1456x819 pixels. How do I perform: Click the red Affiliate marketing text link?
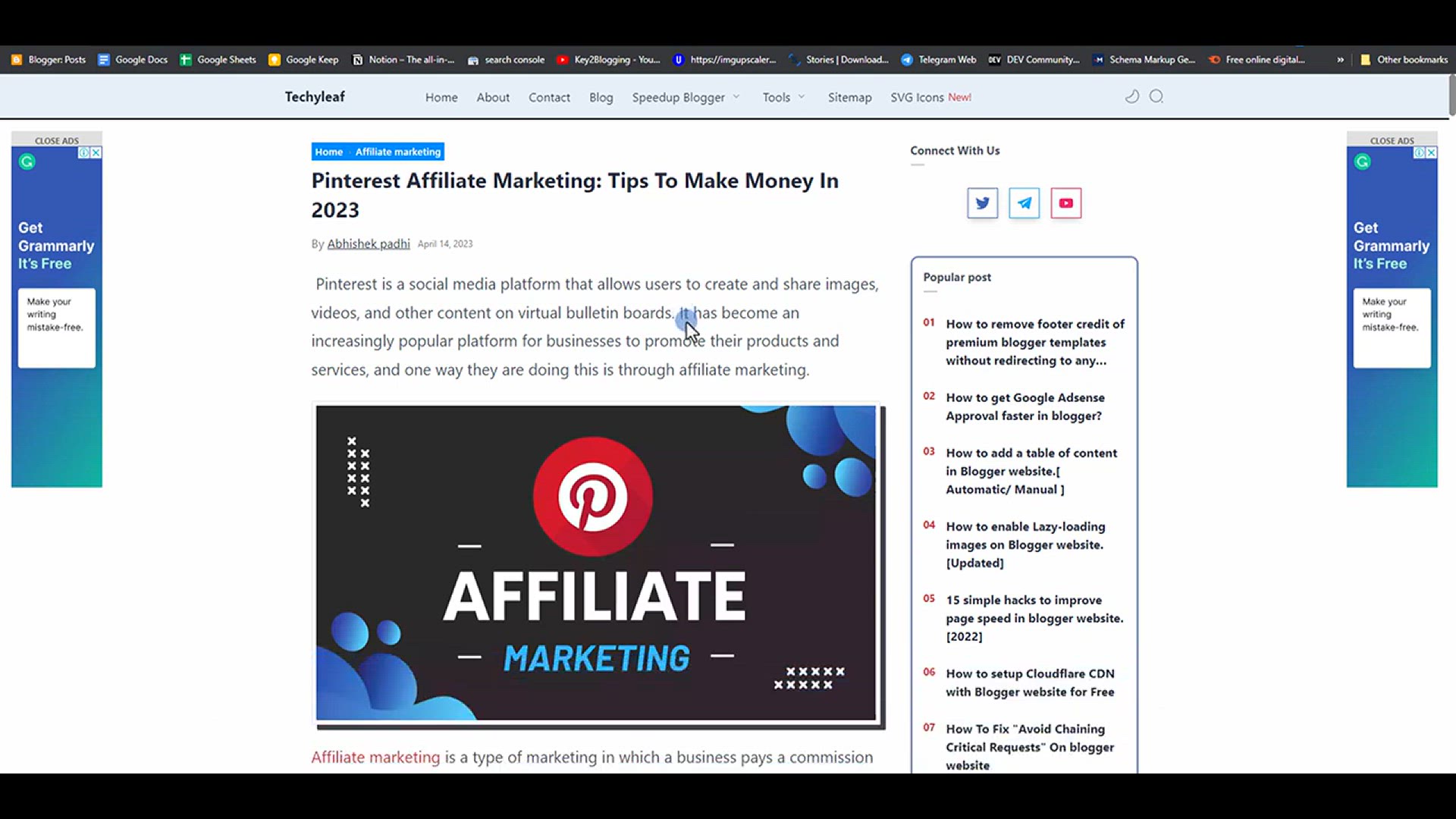click(375, 757)
